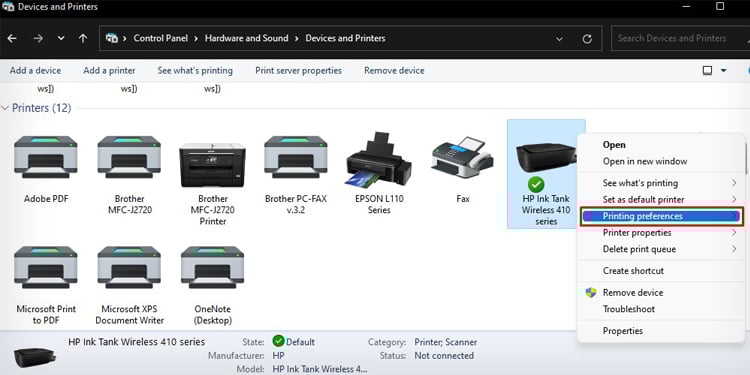The image size is (750, 375).
Task: Click the 'Printer; Scanner' category text
Action: tap(446, 342)
